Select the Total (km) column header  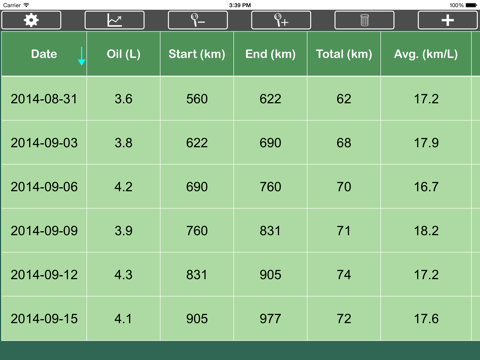click(x=344, y=54)
